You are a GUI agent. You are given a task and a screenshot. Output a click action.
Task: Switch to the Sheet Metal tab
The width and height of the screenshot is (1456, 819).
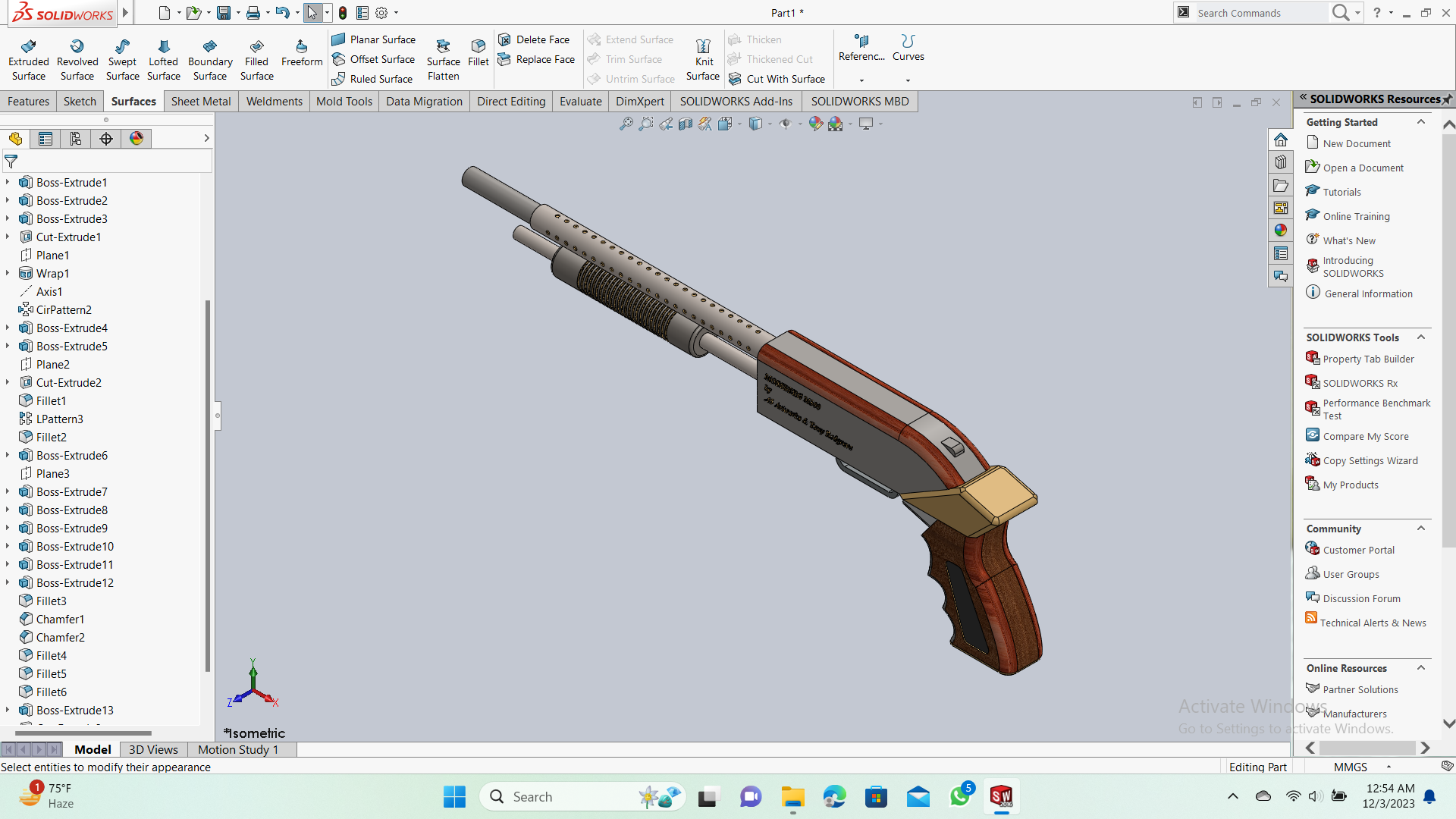point(201,101)
